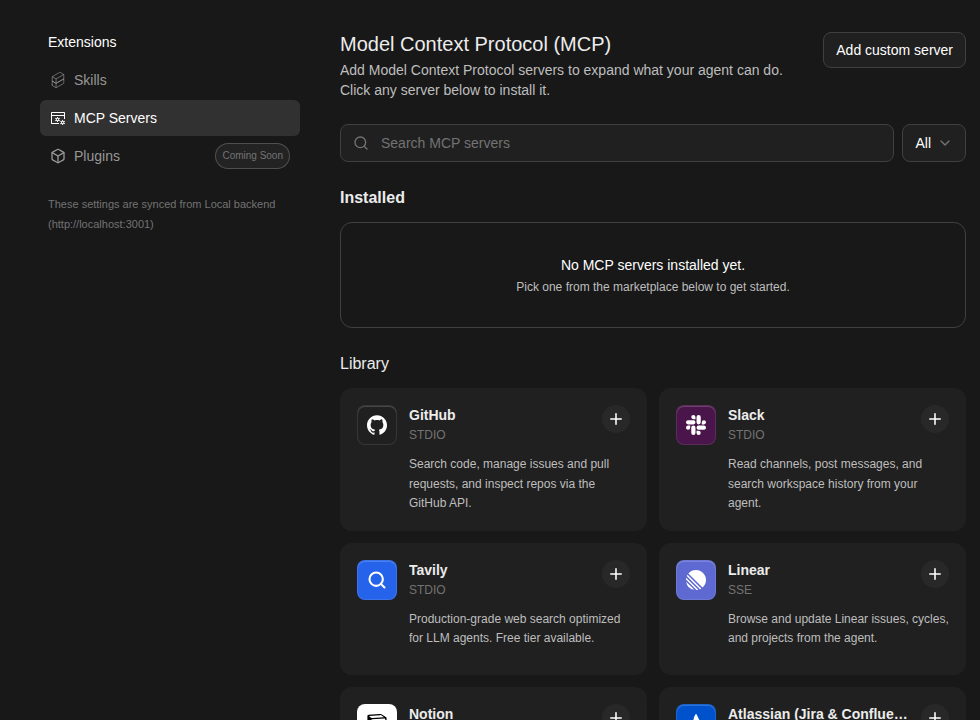Open the Skills section
980x720 pixels.
pyautogui.click(x=169, y=80)
